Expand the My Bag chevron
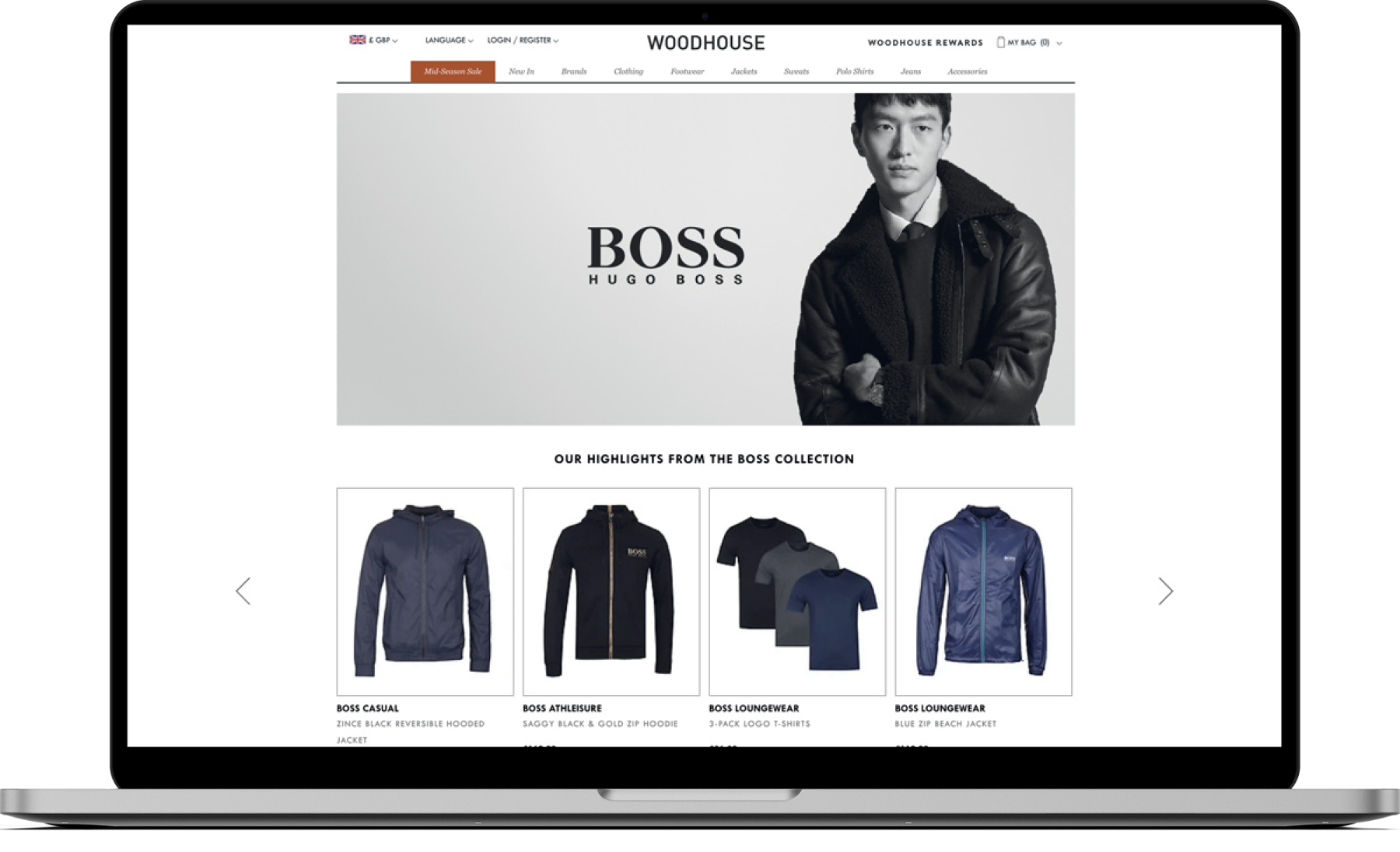This screenshot has width=1400, height=852. 1059,44
